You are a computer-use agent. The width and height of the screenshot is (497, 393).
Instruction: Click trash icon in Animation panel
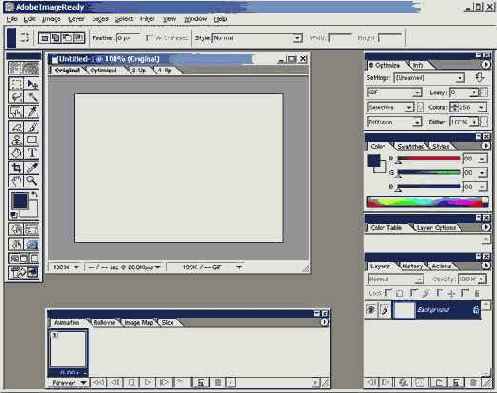pyautogui.click(x=218, y=383)
